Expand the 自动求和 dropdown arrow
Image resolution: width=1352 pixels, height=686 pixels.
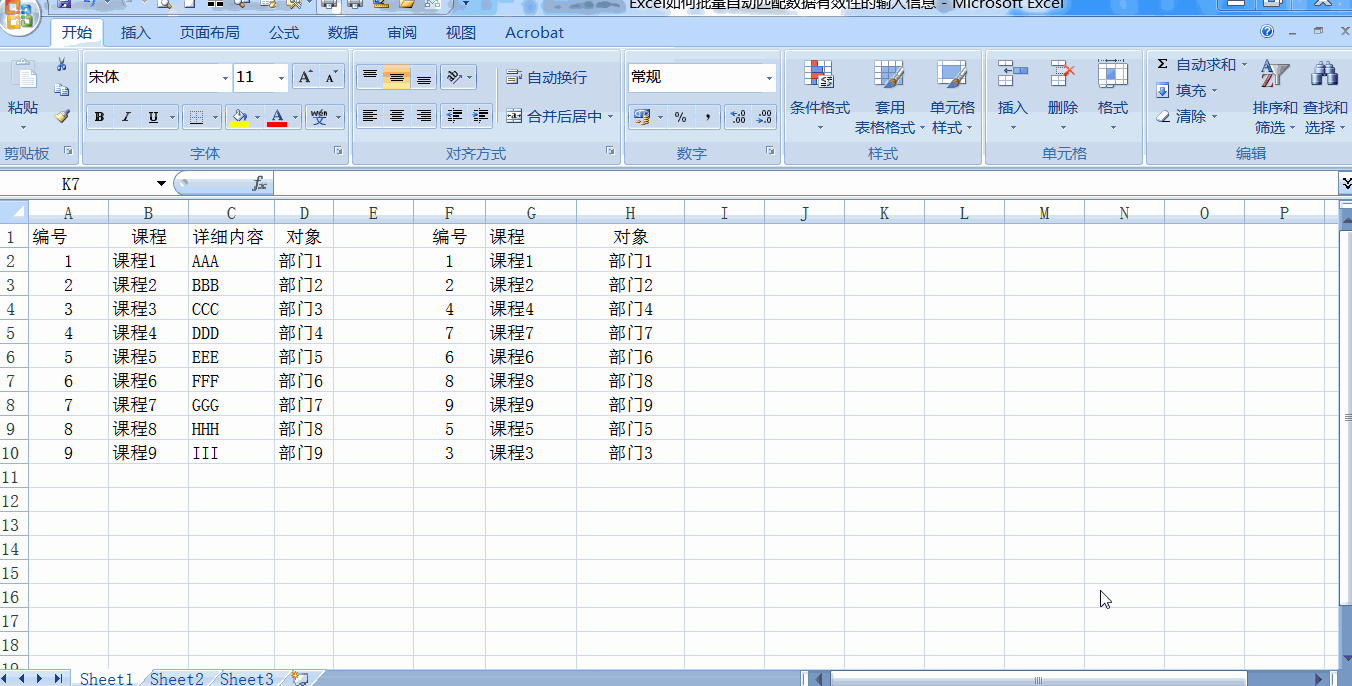[x=1244, y=65]
